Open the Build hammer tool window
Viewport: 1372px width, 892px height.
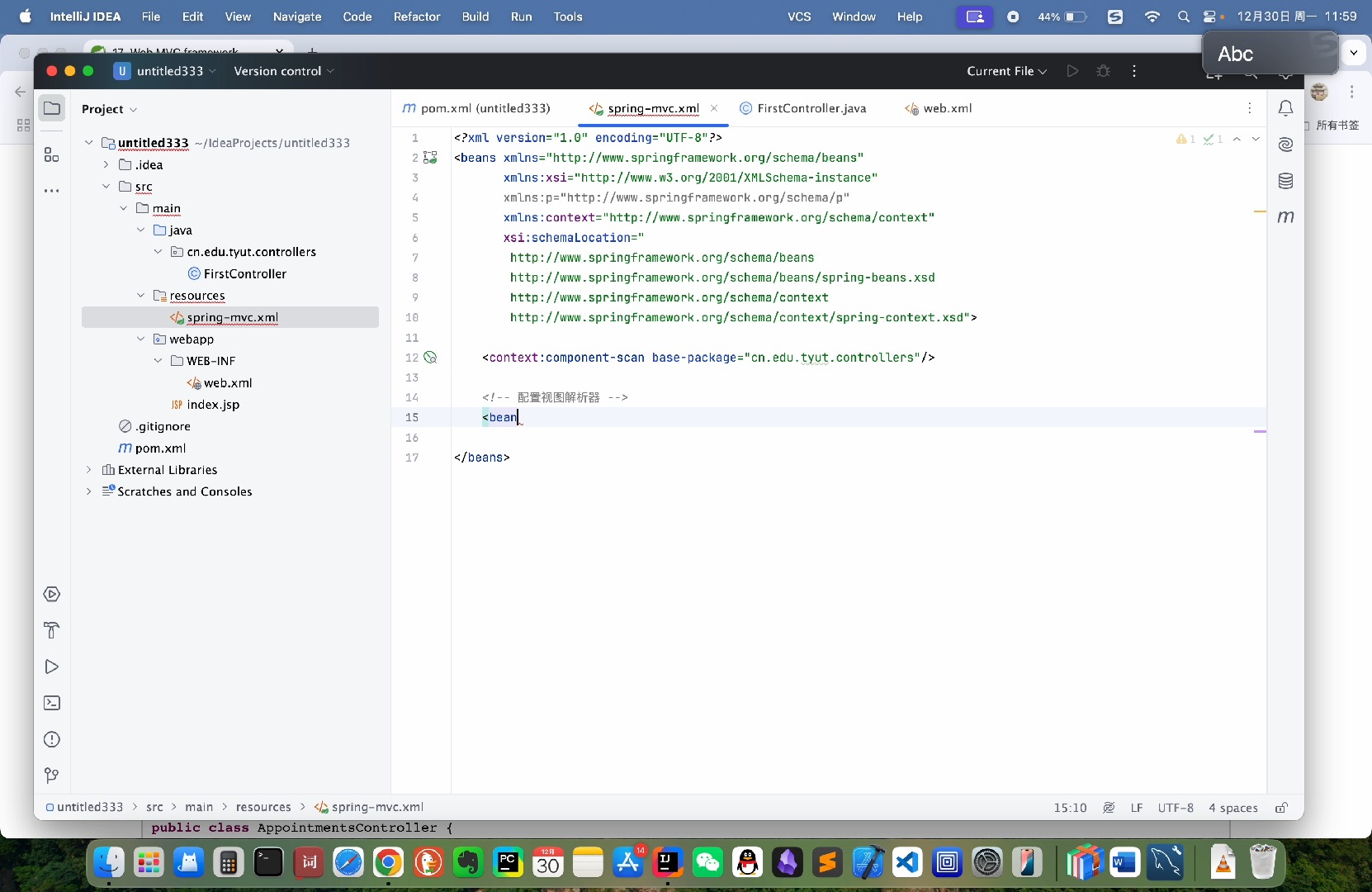52,630
